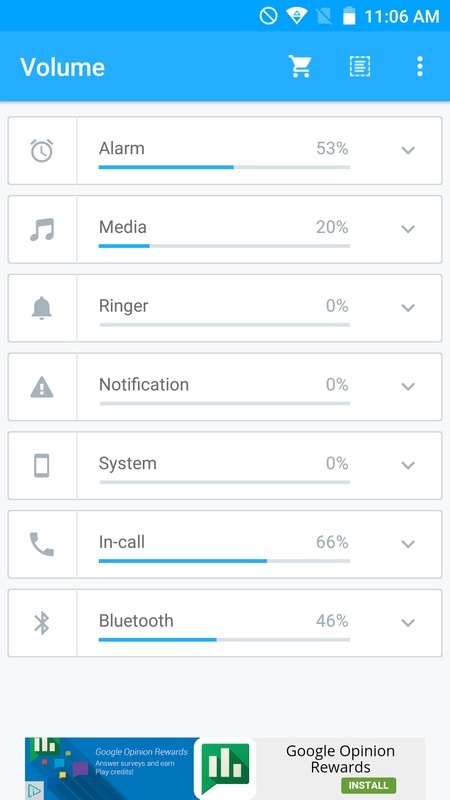The width and height of the screenshot is (450, 800).
Task: Expand the Bluetooth volume options chevron
Action: [408, 623]
